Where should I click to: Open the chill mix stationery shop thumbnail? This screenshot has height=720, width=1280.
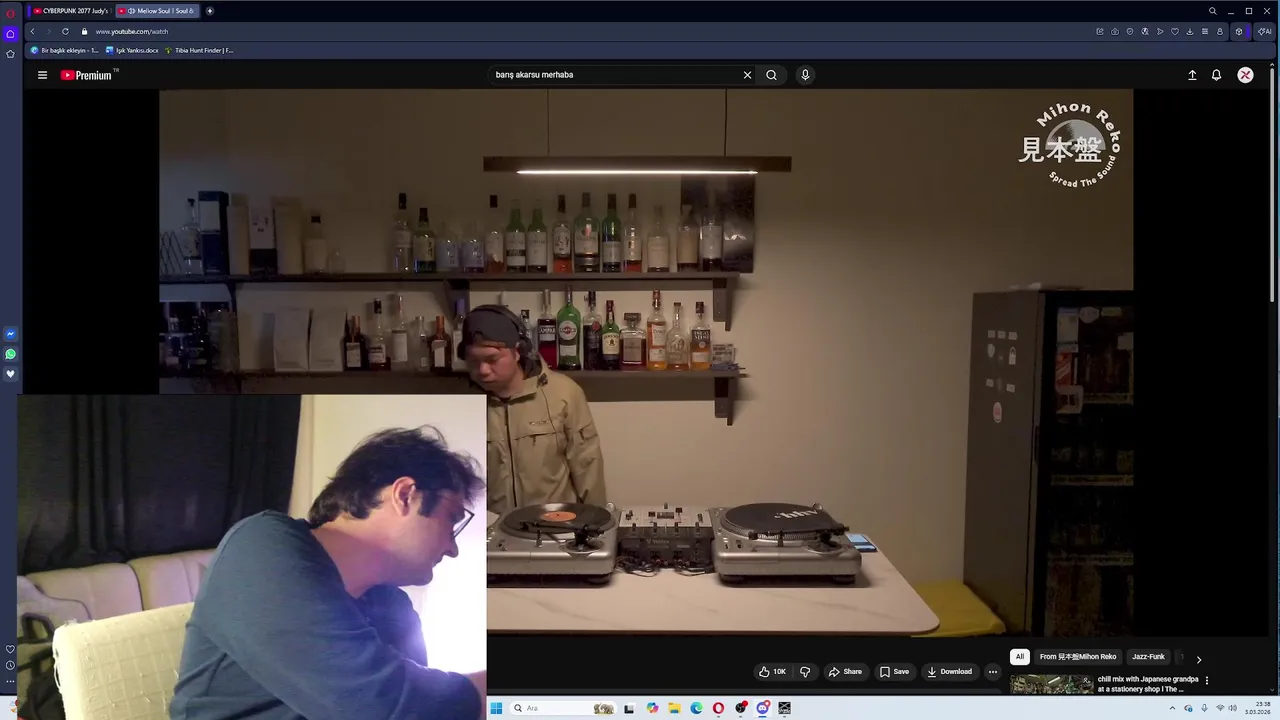click(1051, 684)
